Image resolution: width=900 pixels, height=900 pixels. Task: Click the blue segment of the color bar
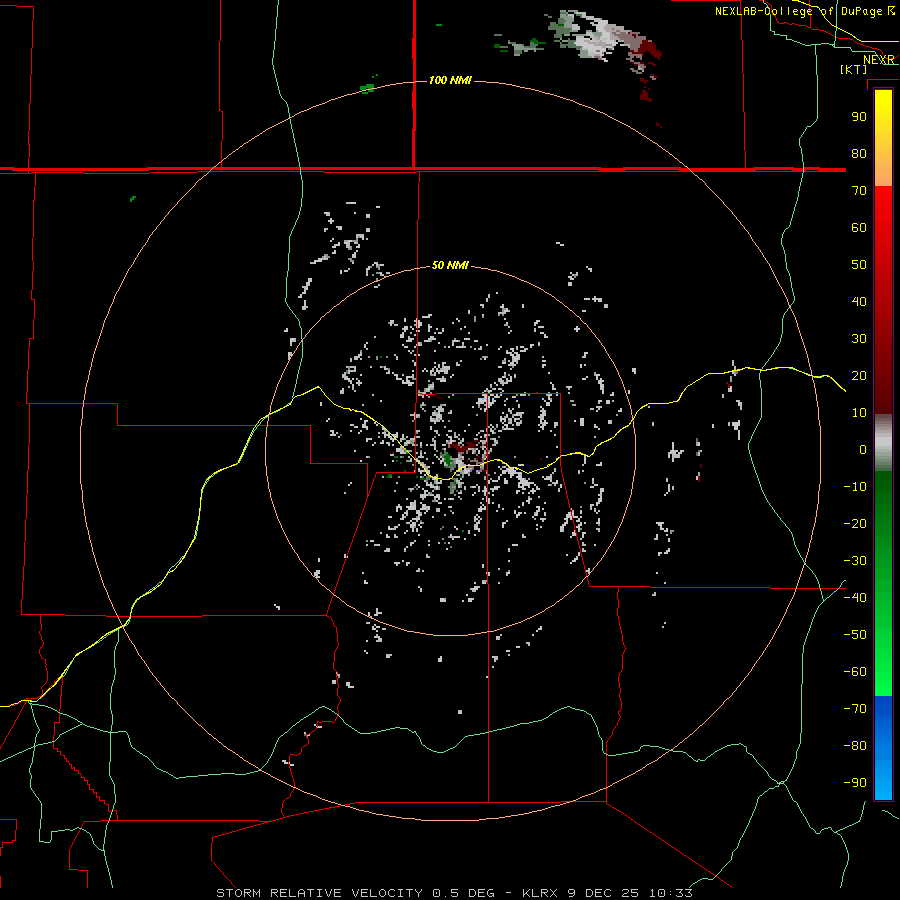(x=883, y=747)
